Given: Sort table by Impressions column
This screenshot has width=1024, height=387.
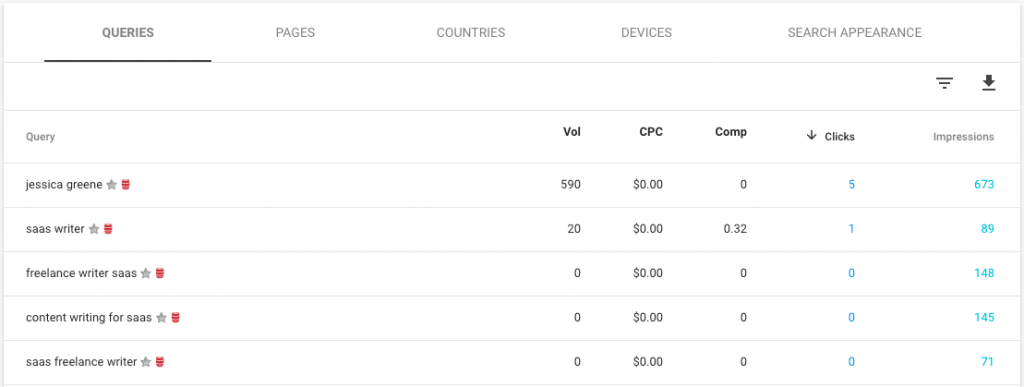Looking at the screenshot, I should click(963, 137).
